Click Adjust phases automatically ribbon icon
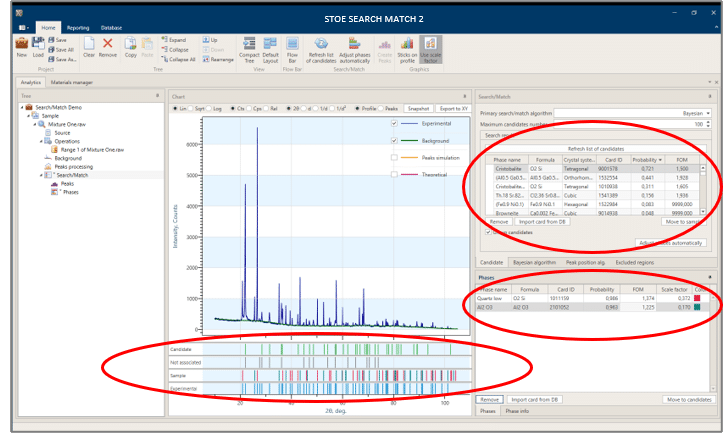 [355, 50]
